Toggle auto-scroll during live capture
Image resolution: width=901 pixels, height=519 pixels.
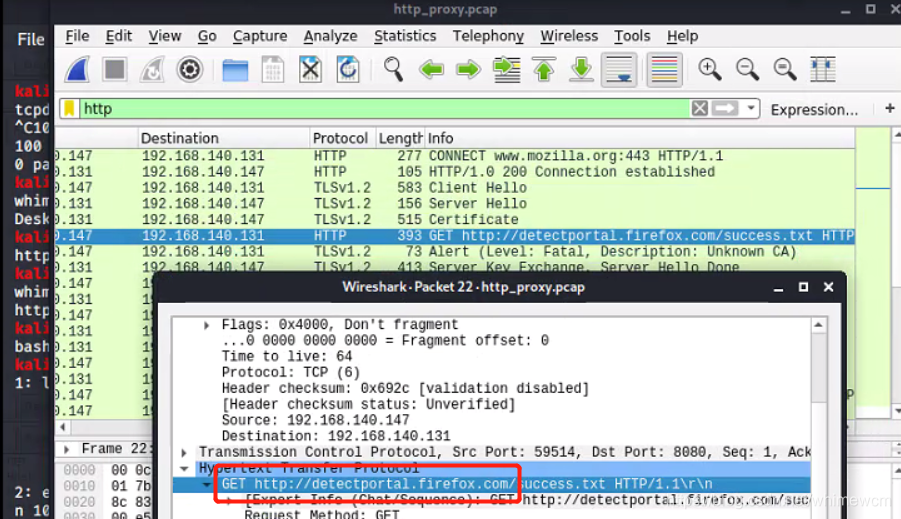click(619, 70)
